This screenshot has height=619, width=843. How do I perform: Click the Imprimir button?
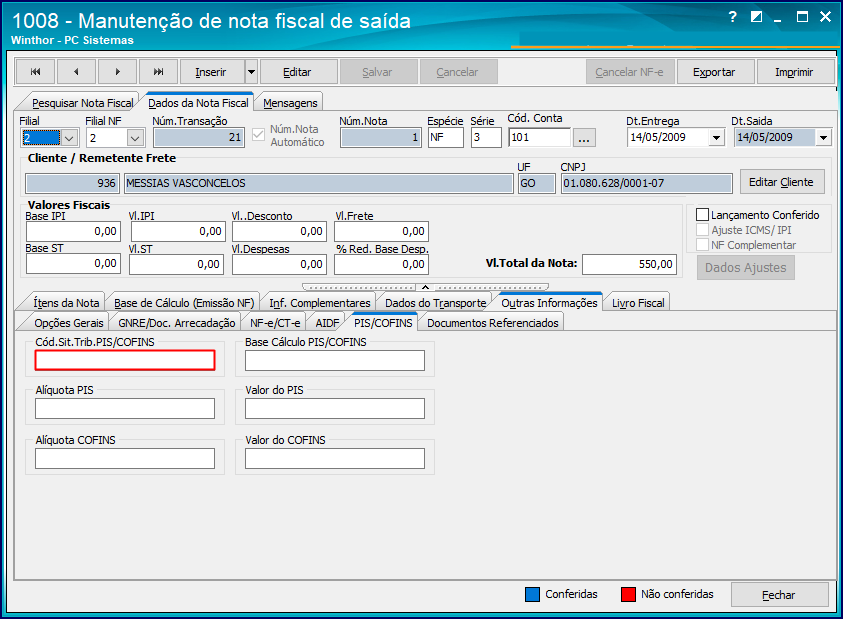794,72
